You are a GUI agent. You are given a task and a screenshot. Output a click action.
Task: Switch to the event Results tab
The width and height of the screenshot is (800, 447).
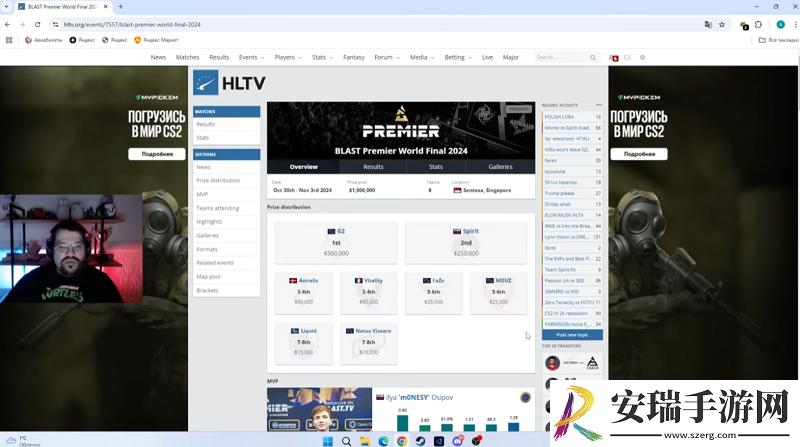pyautogui.click(x=373, y=167)
